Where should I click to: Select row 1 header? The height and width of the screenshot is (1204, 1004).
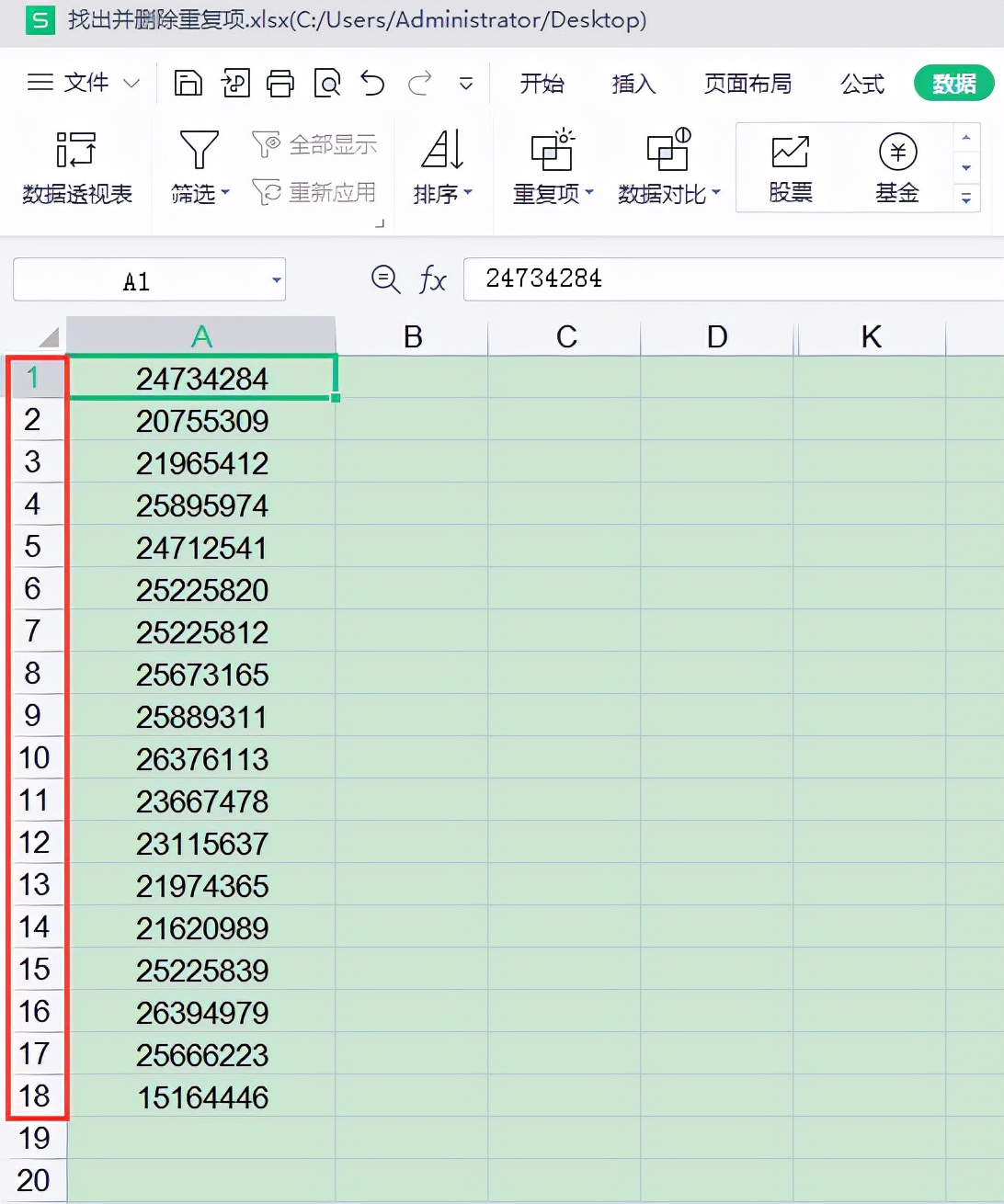click(x=34, y=378)
